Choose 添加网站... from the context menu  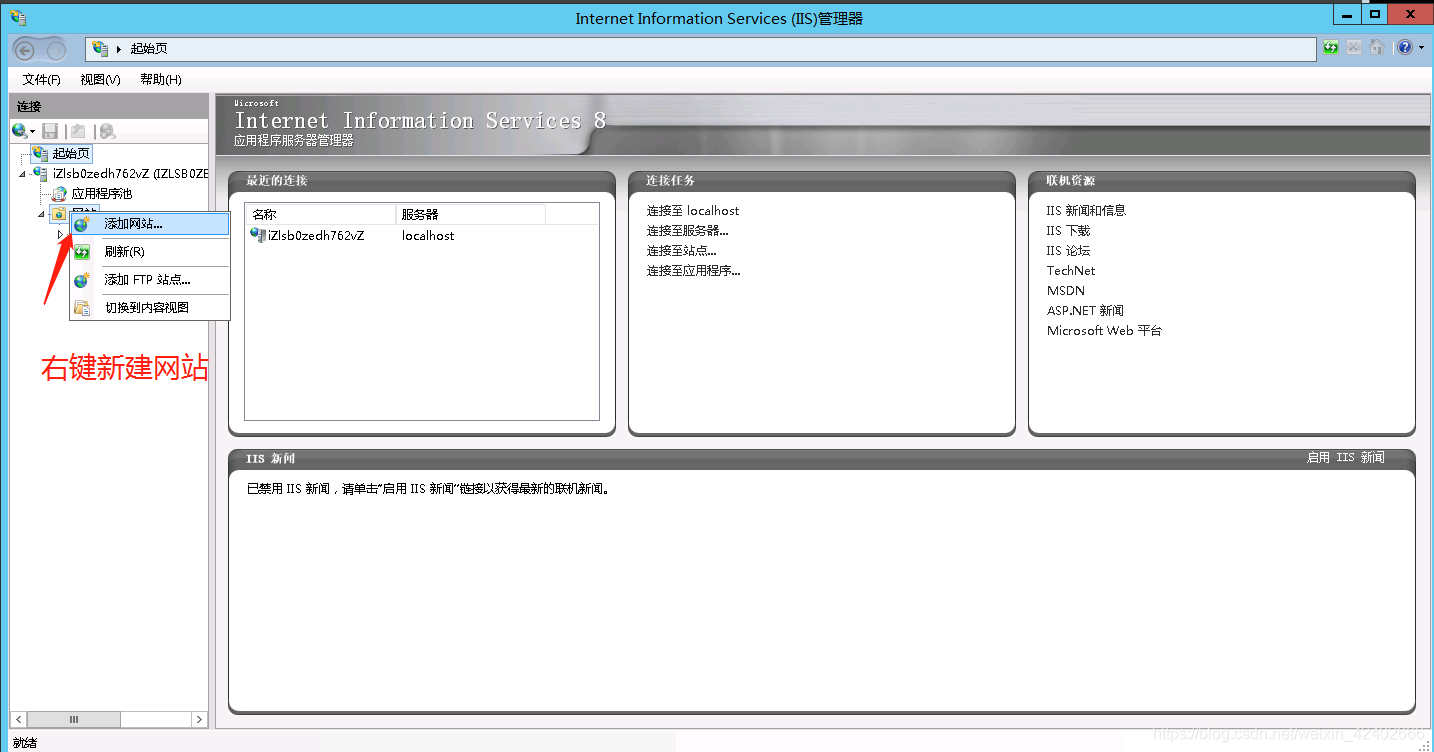point(150,224)
